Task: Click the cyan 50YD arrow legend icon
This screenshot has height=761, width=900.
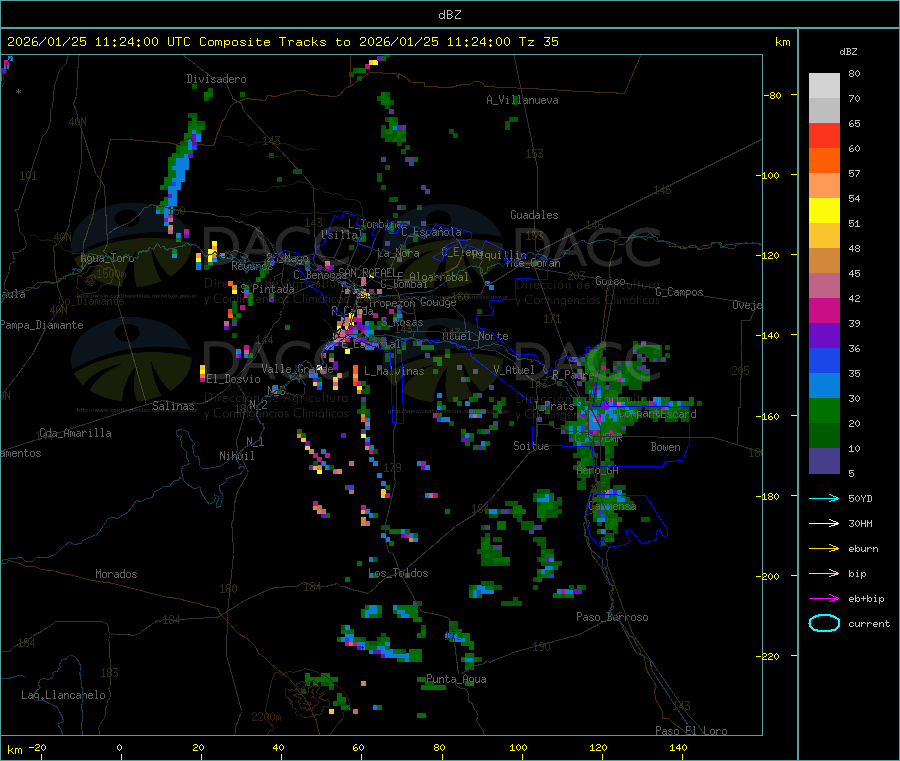Action: (824, 498)
